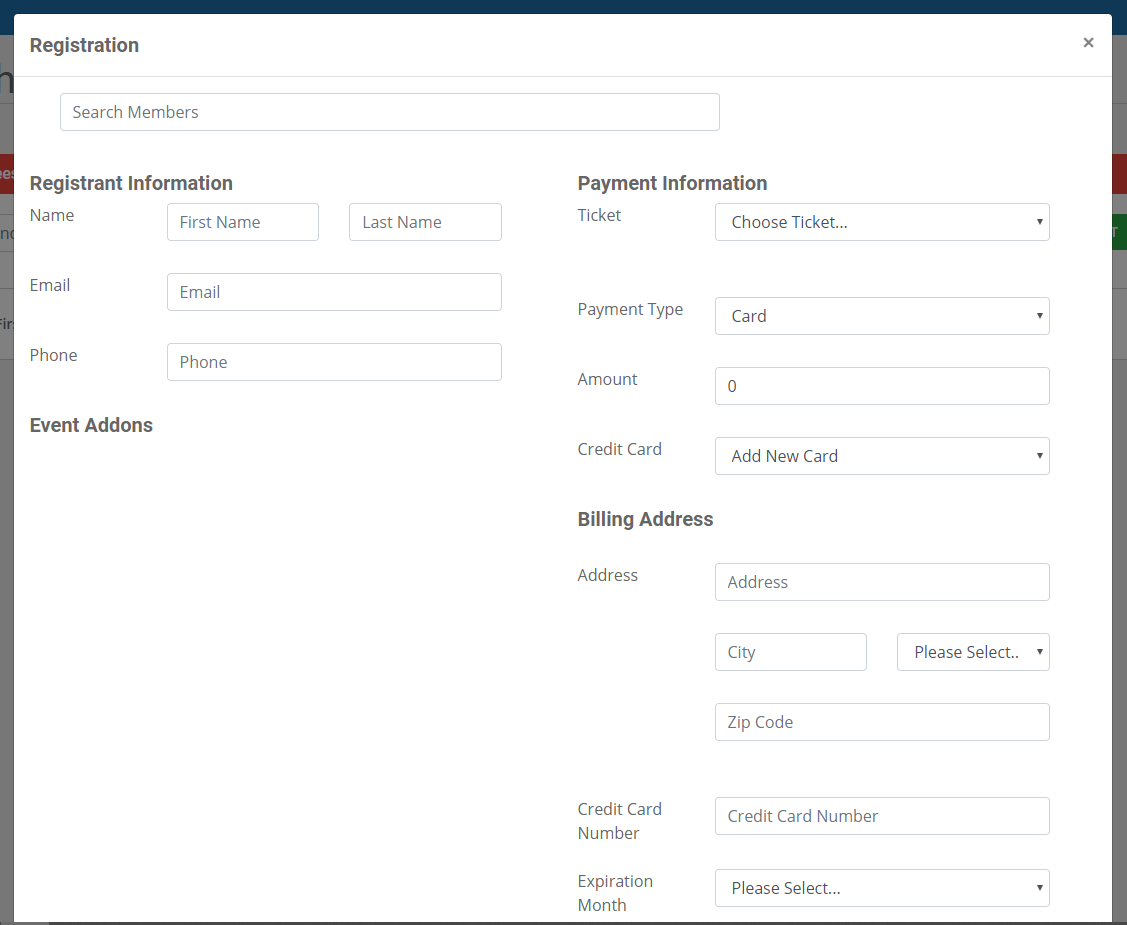This screenshot has width=1127, height=925.
Task: Expand the Payment Type dropdown showing Card
Action: tap(881, 316)
